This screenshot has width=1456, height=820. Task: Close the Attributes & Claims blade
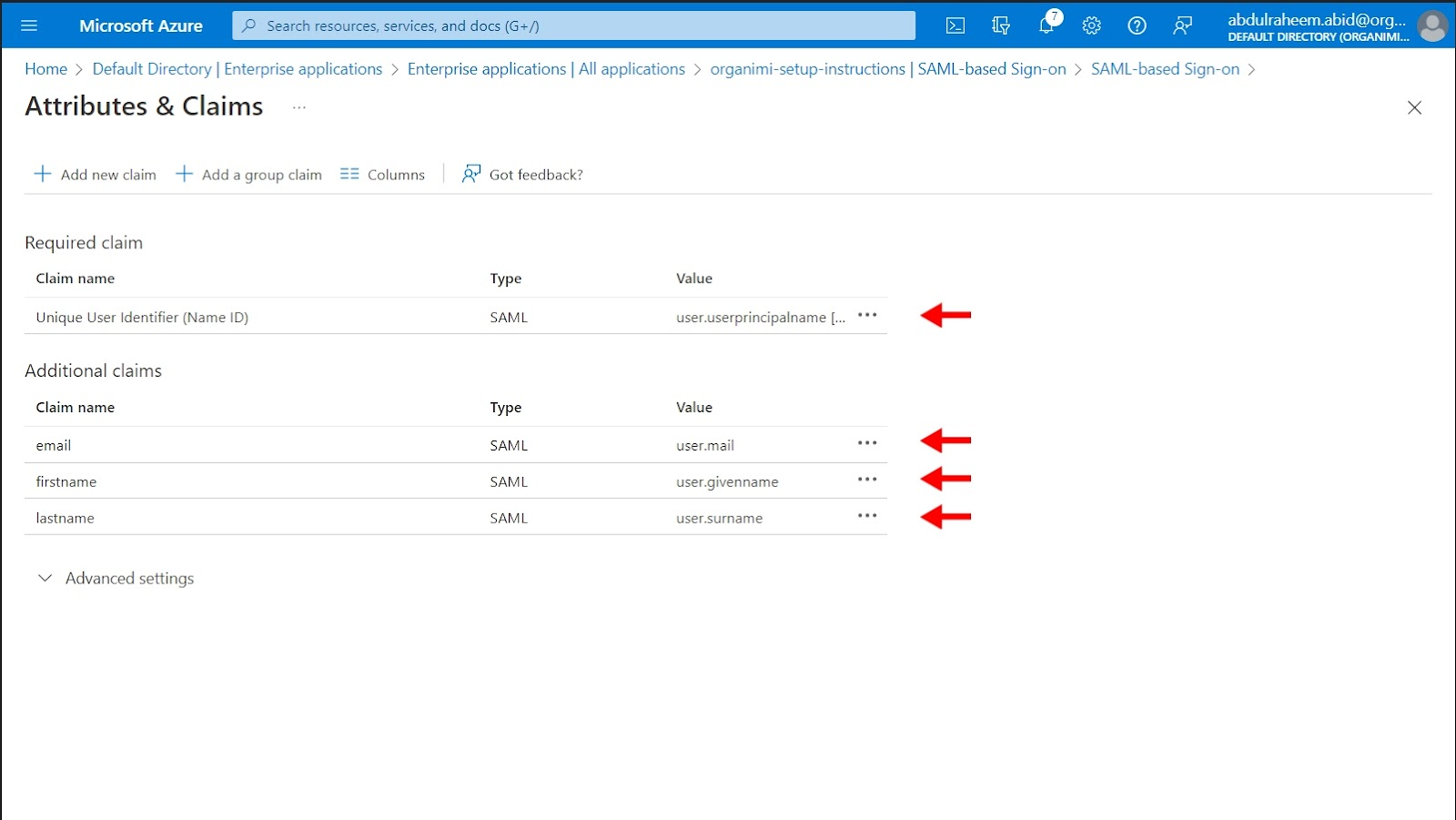coord(1414,107)
